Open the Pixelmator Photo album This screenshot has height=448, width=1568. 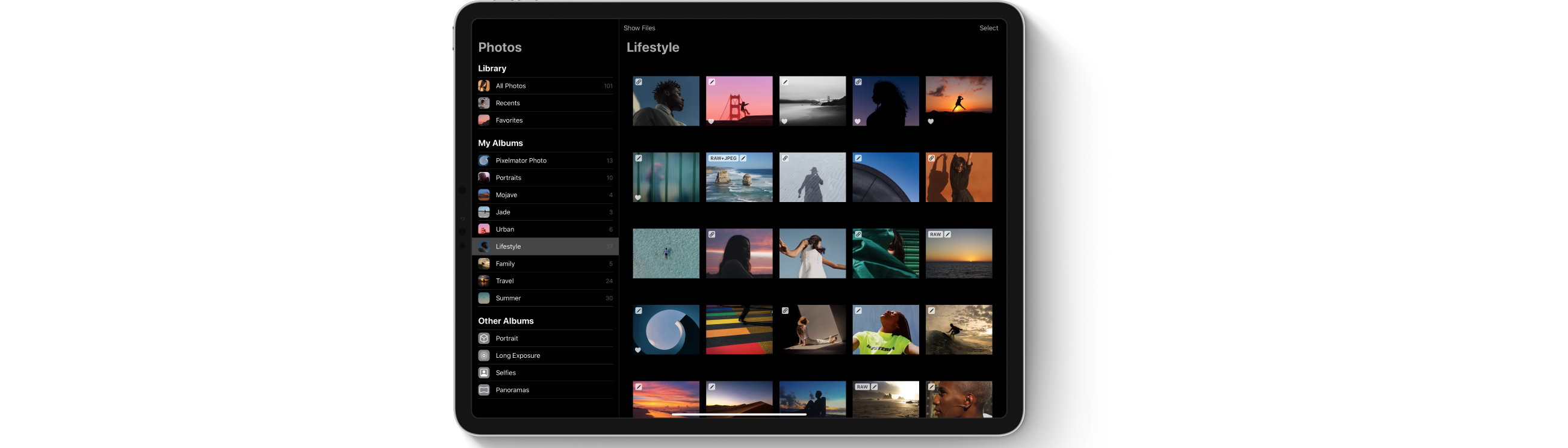pyautogui.click(x=521, y=161)
